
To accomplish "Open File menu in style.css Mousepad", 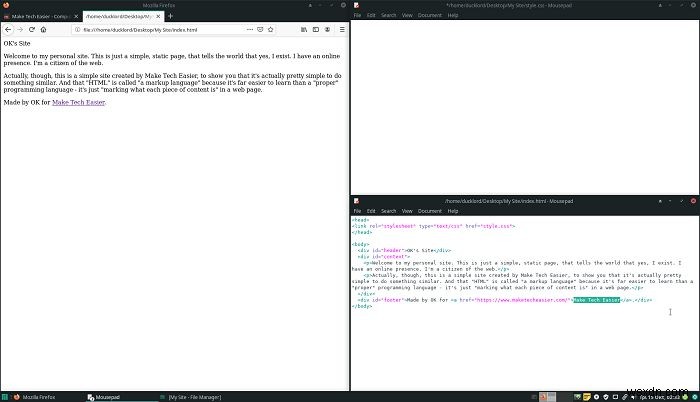I will [357, 15].
